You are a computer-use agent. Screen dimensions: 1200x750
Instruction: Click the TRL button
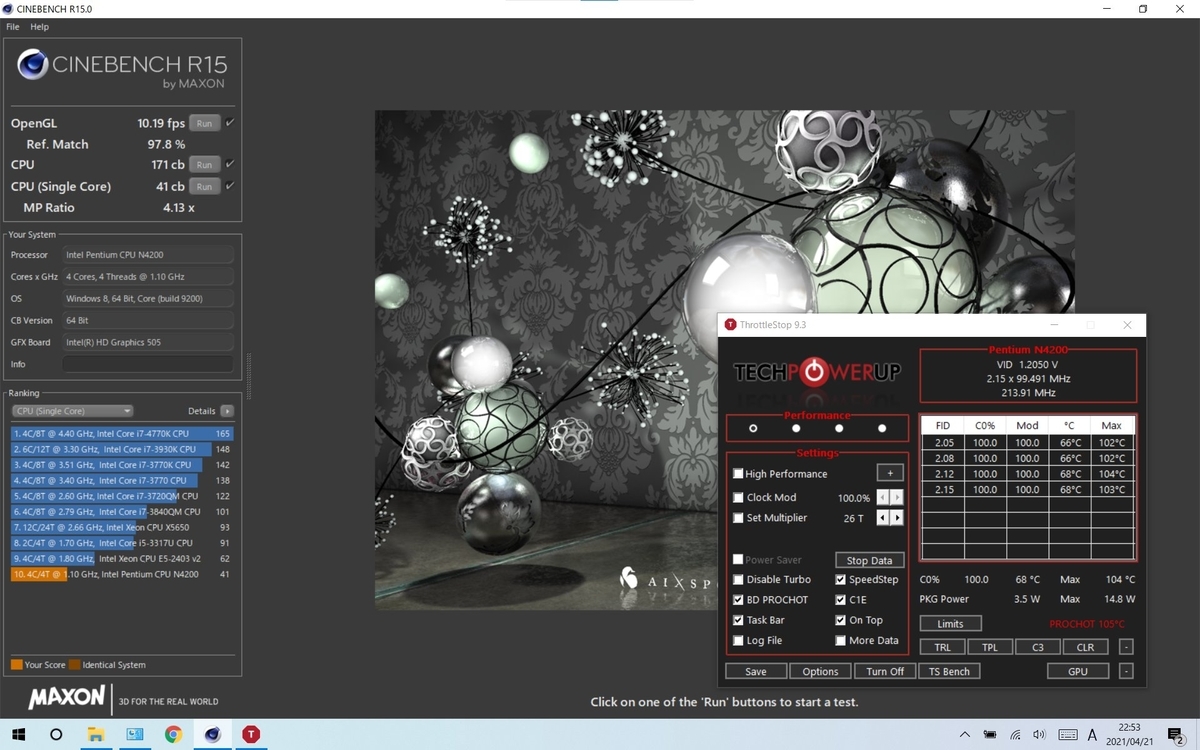pos(942,647)
